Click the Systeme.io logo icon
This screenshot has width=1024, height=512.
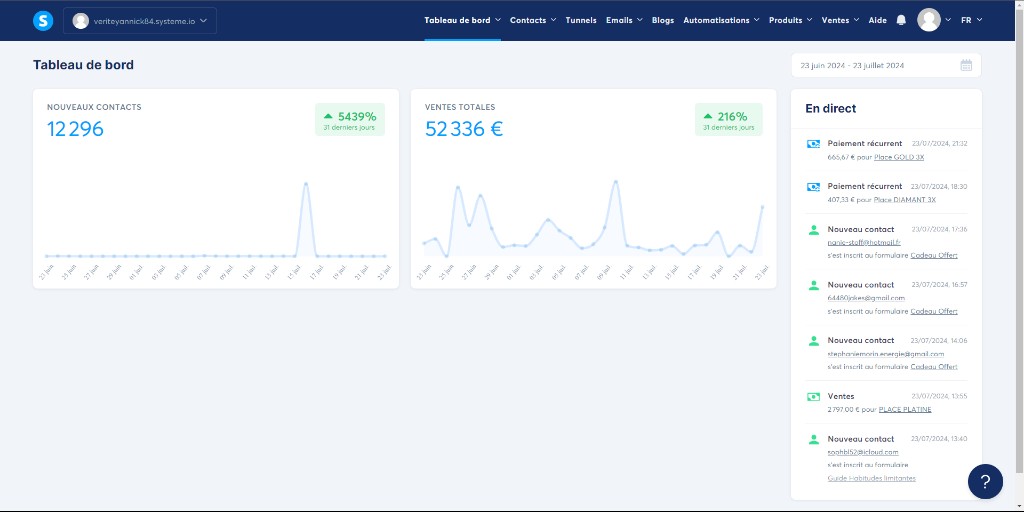click(x=43, y=20)
